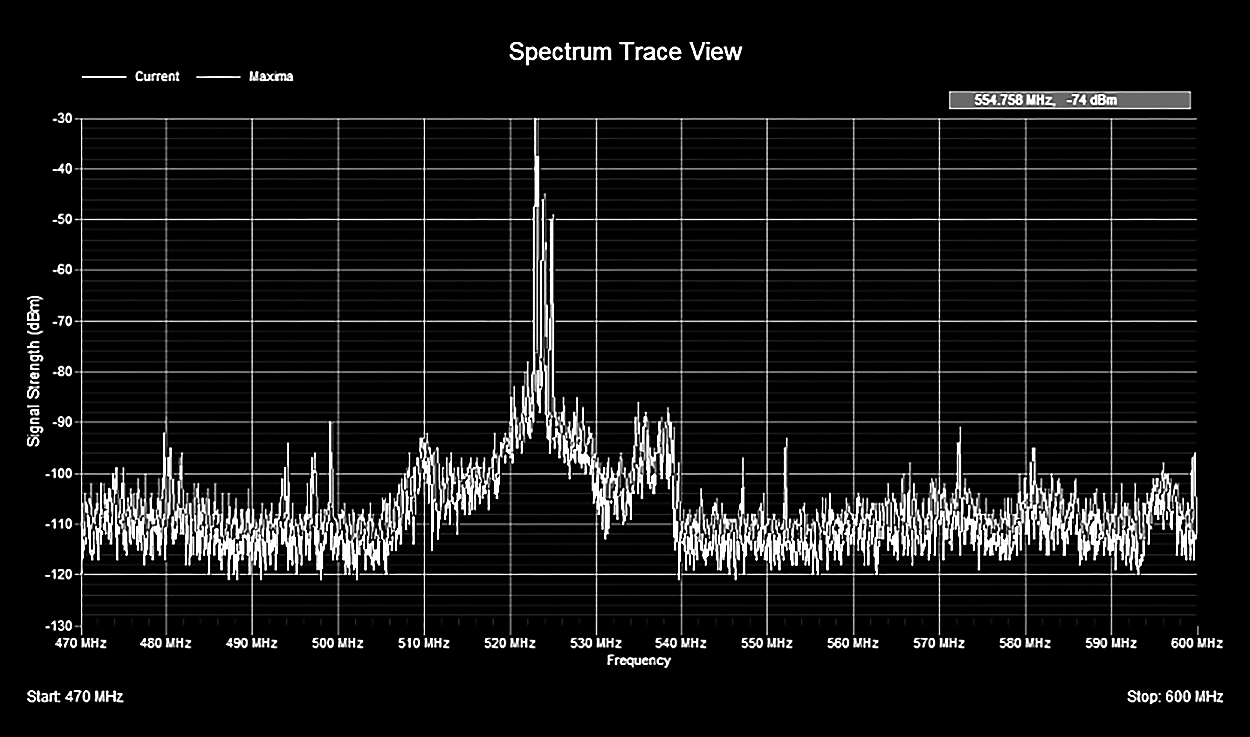Image resolution: width=1250 pixels, height=737 pixels.
Task: Click the -130 level axis label
Action: coord(59,626)
